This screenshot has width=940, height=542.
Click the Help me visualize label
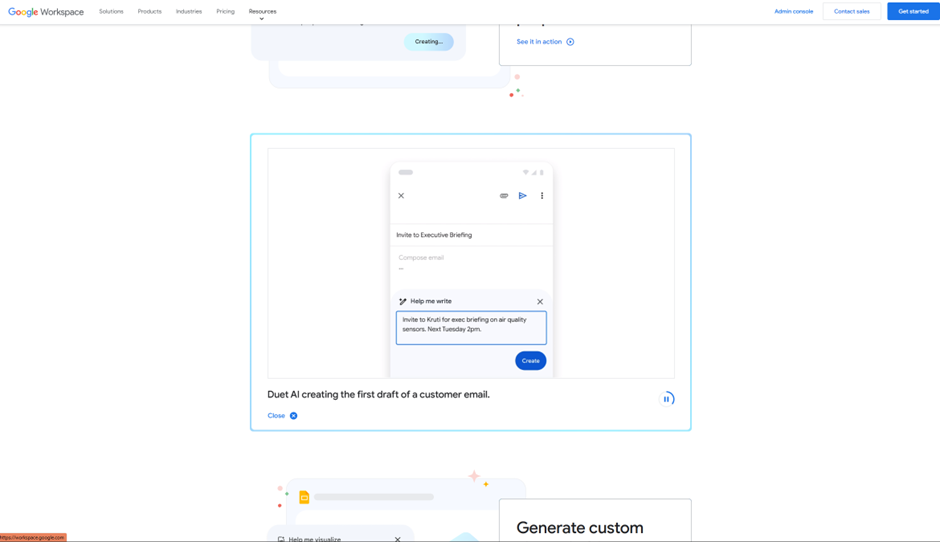pos(314,539)
